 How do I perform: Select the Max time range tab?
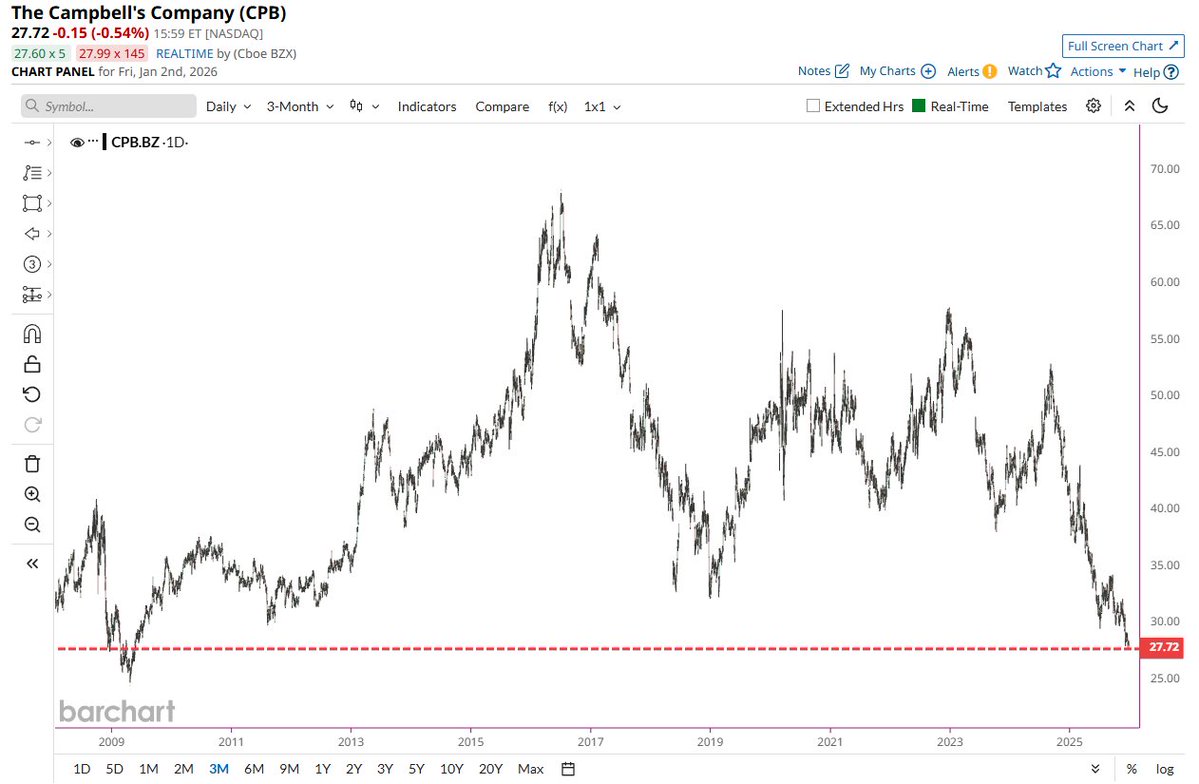[x=530, y=769]
